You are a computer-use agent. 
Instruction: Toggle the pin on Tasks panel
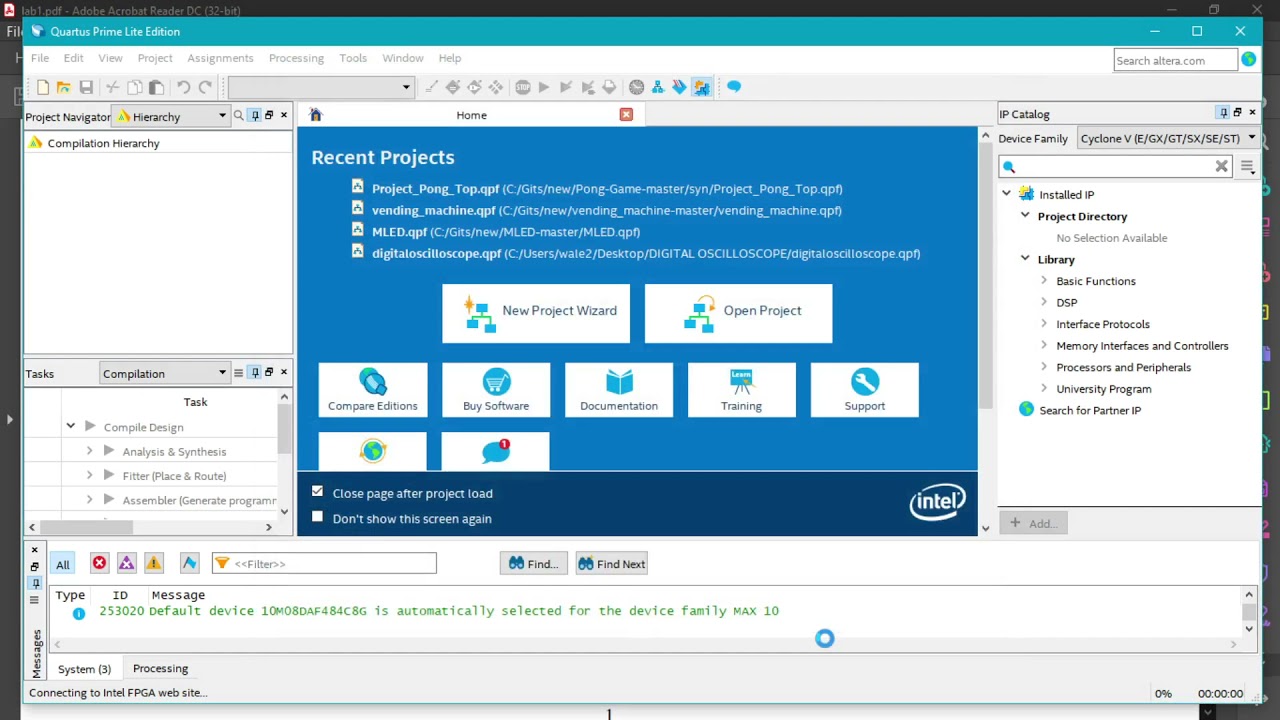[255, 373]
